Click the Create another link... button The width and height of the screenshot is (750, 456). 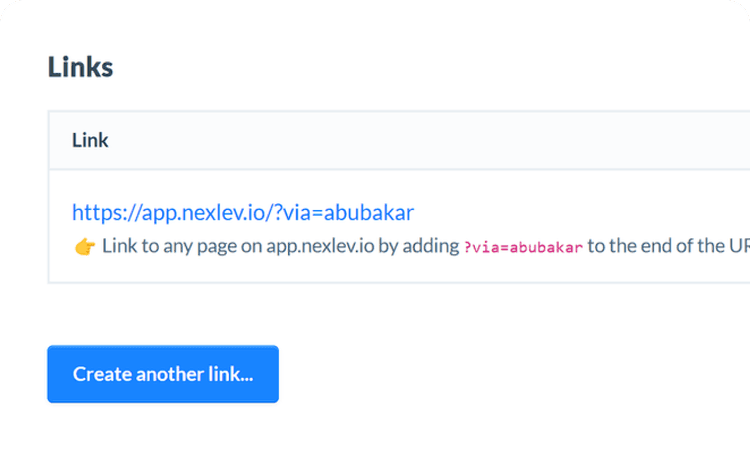pyautogui.click(x=163, y=374)
